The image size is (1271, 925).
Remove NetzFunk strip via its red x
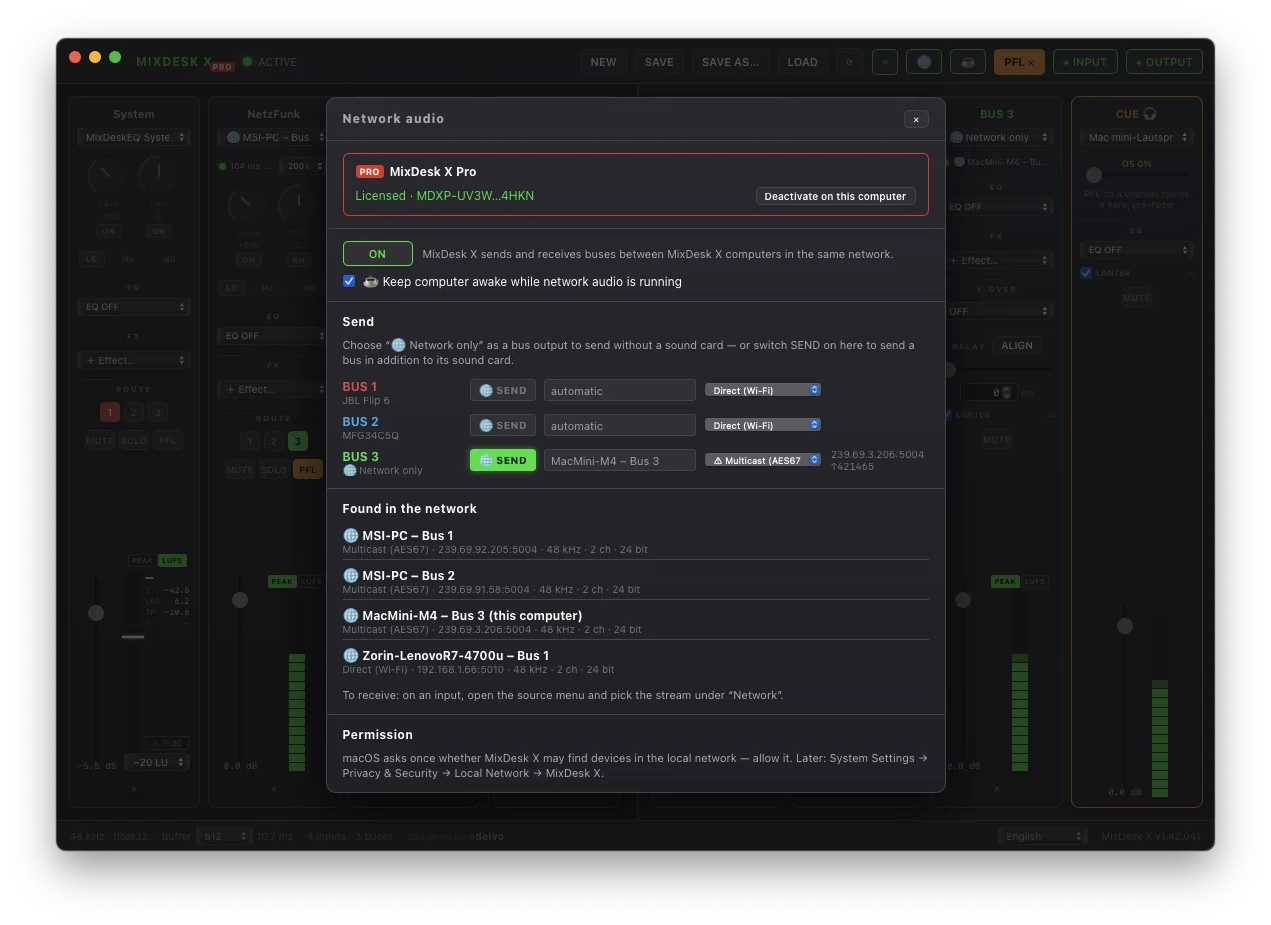(x=273, y=788)
